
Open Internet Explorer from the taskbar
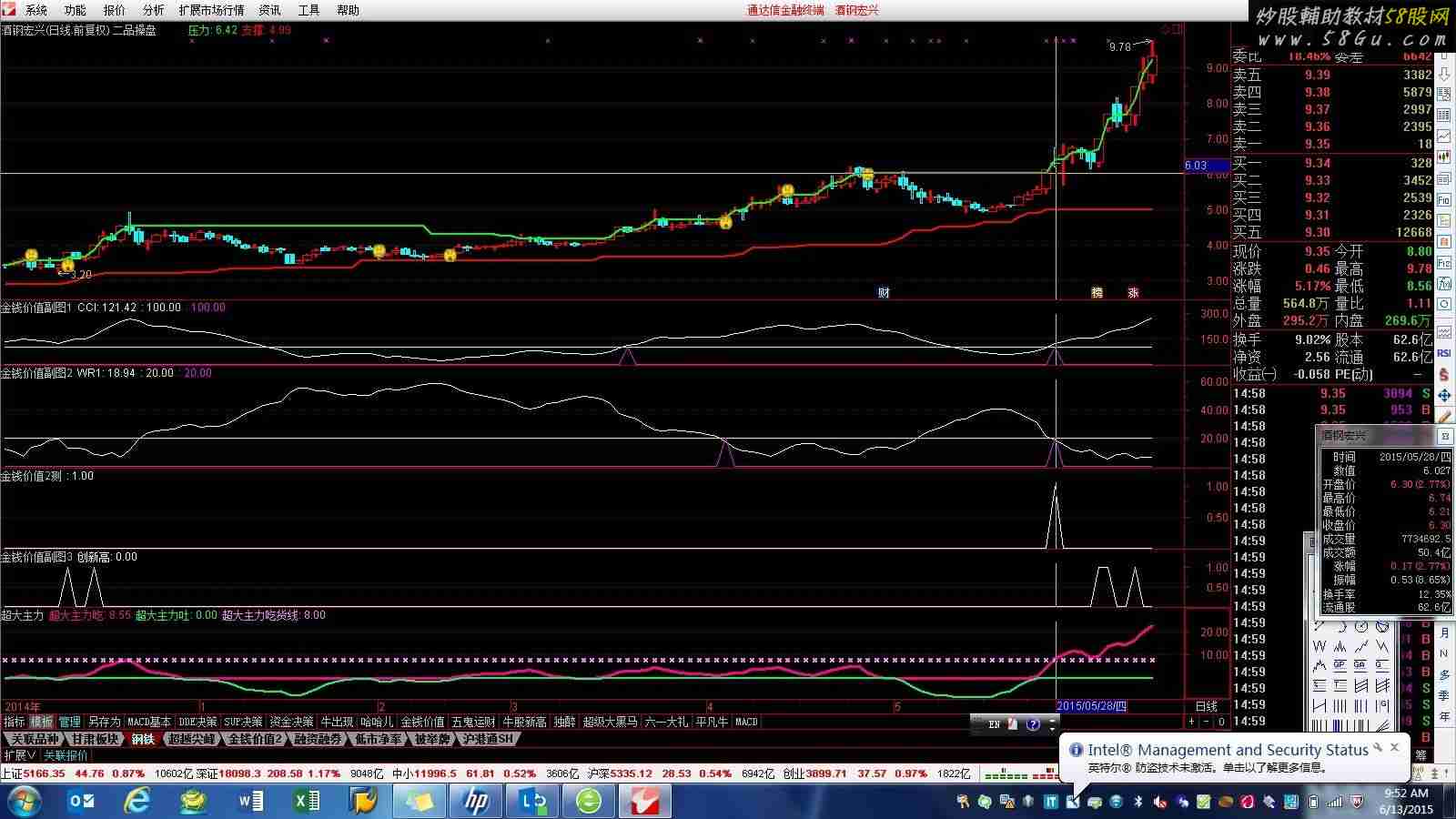(137, 801)
